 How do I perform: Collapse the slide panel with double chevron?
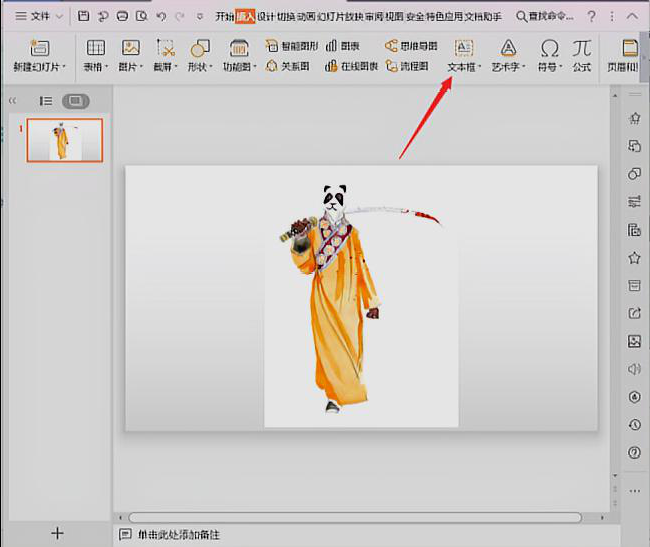[x=13, y=101]
